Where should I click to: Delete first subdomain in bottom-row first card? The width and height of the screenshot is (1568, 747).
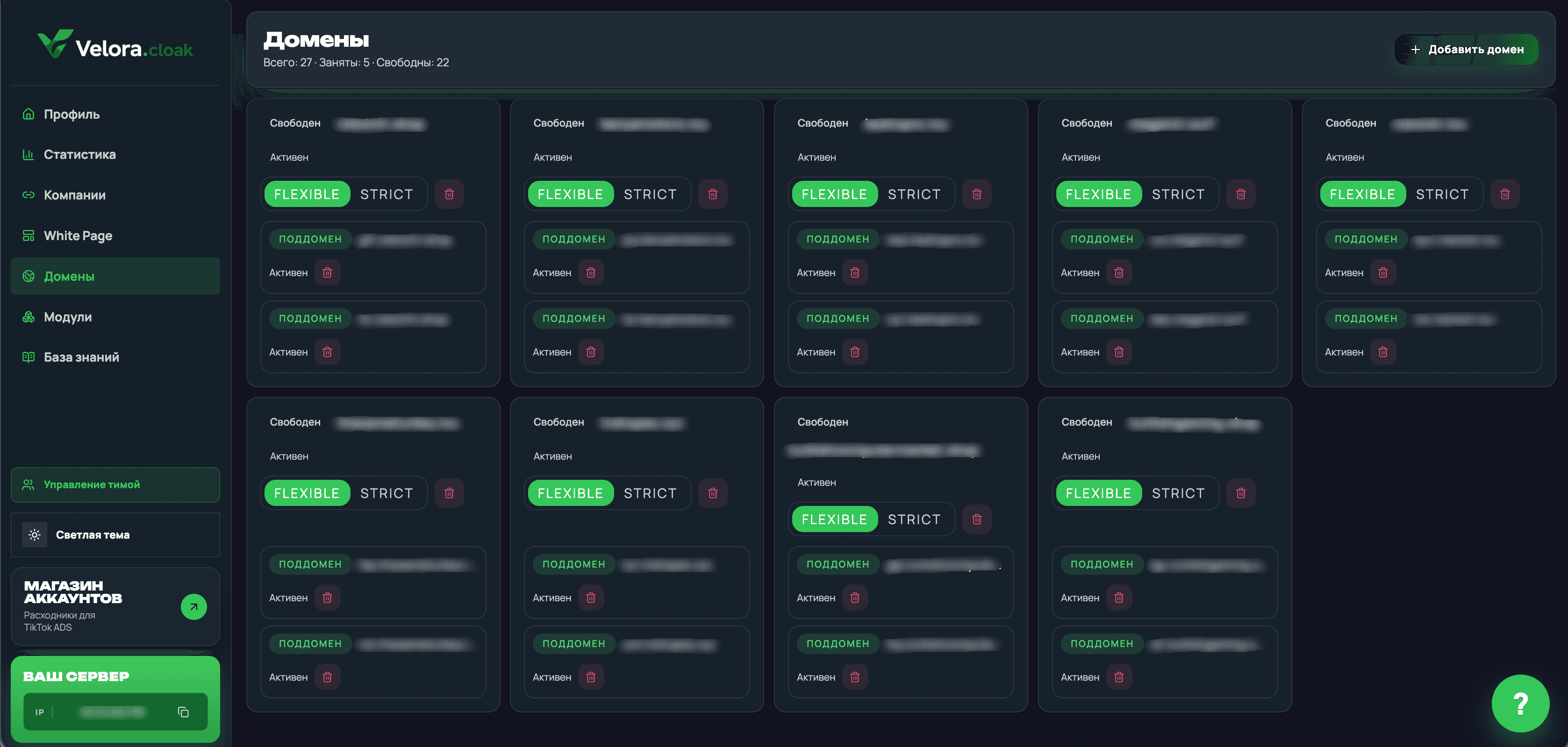point(328,598)
